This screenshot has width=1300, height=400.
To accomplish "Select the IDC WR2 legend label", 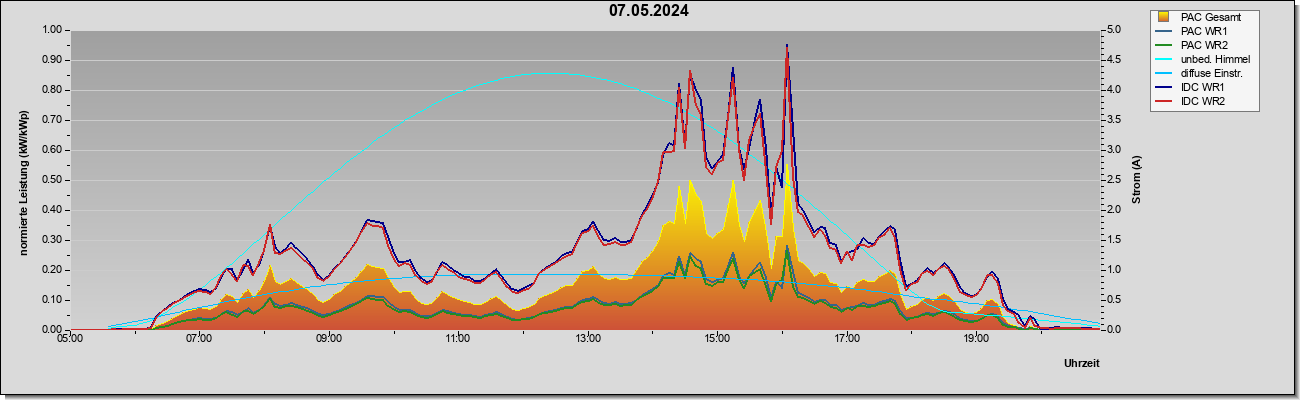I will [1203, 101].
